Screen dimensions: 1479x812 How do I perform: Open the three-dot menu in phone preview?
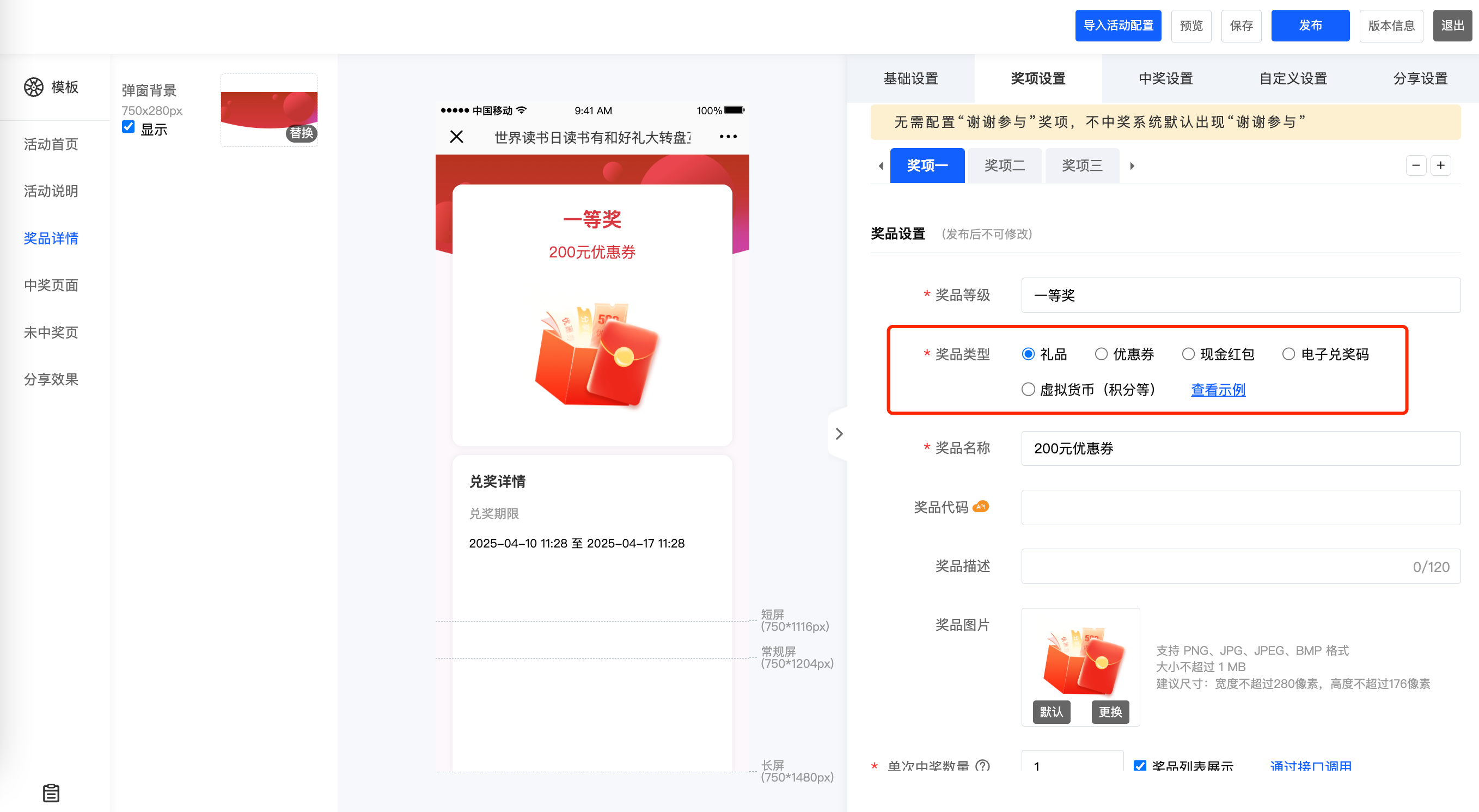[728, 137]
